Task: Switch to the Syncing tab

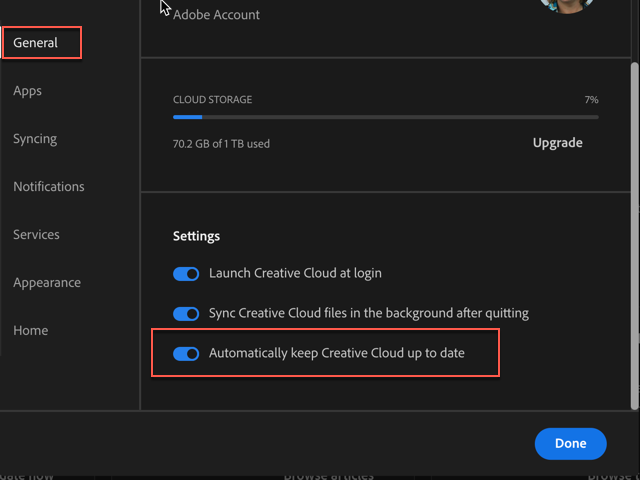Action: tap(35, 139)
